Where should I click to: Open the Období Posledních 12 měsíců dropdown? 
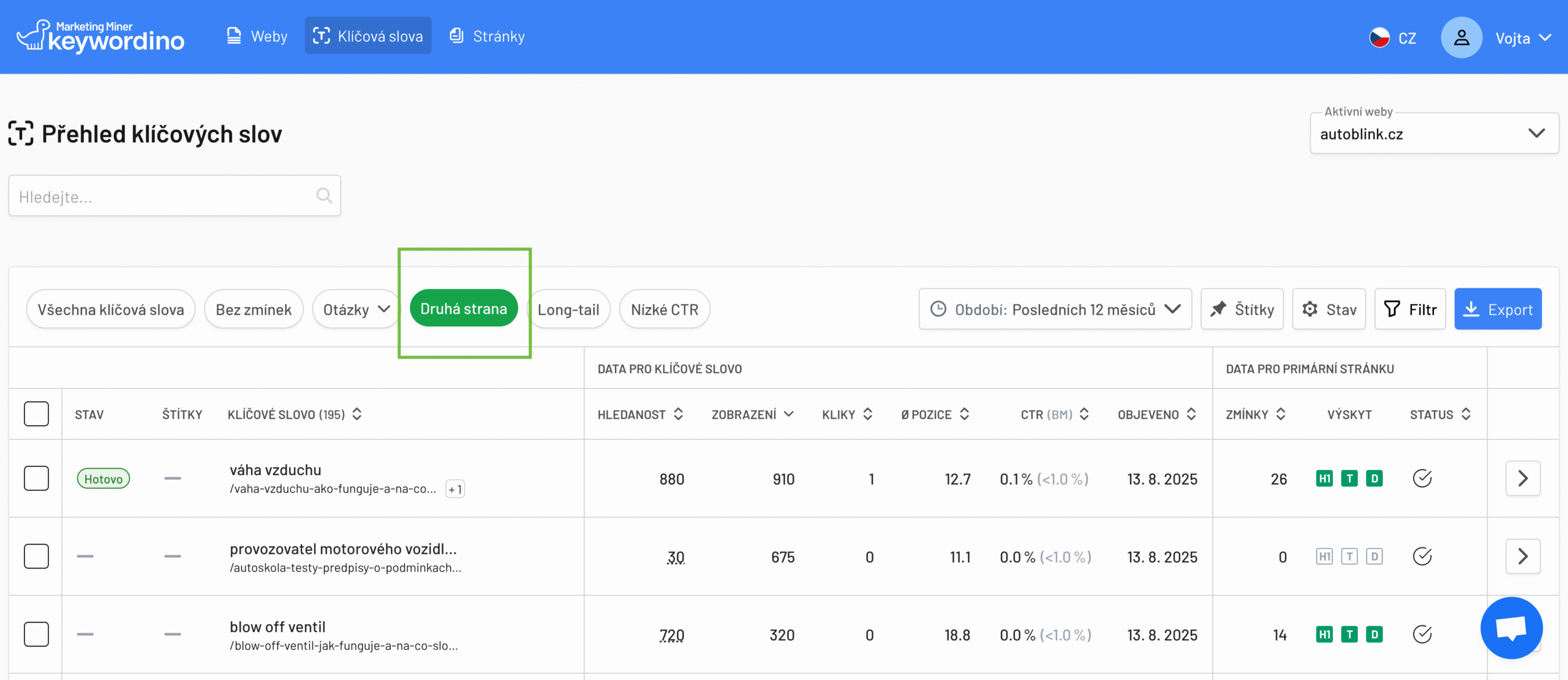pos(1055,310)
